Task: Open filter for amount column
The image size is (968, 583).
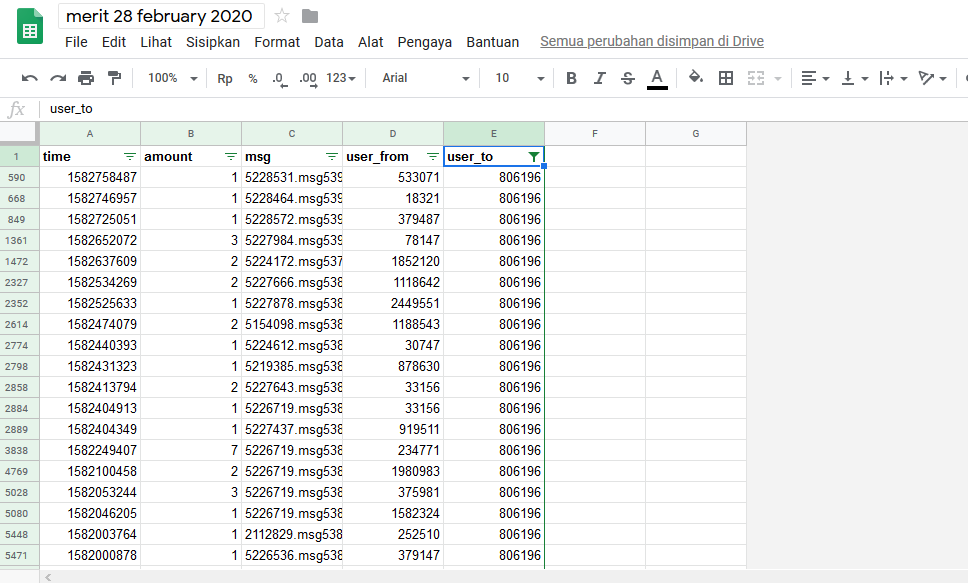Action: click(231, 156)
